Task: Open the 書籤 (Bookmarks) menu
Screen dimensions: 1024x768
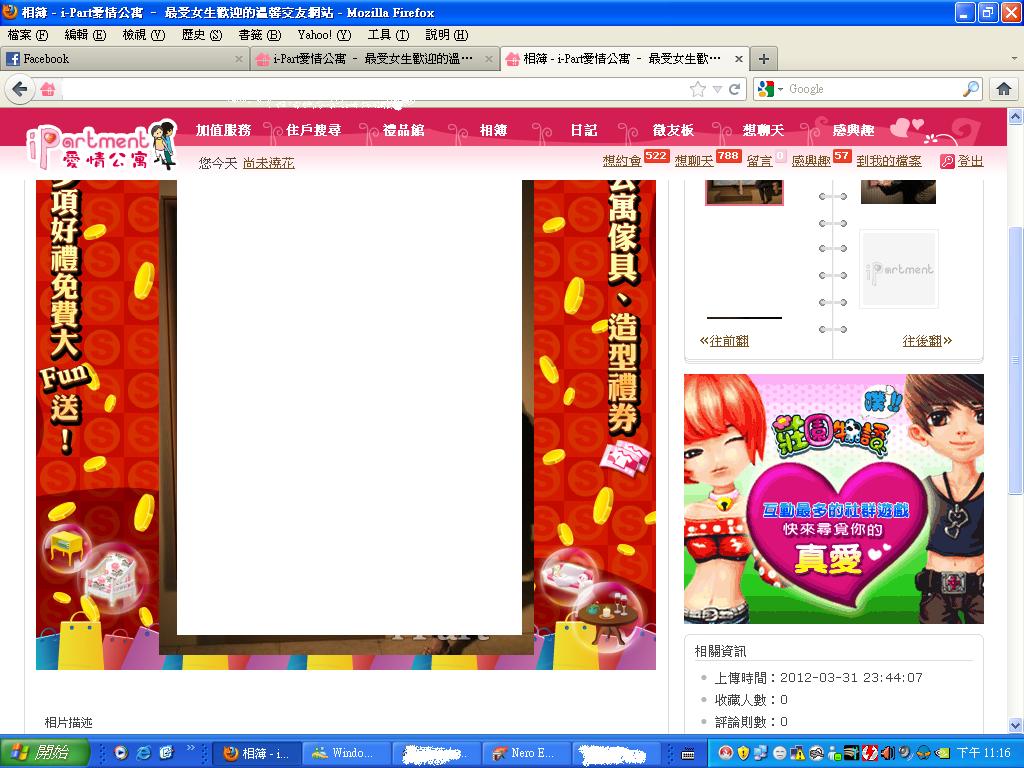Action: click(x=259, y=35)
